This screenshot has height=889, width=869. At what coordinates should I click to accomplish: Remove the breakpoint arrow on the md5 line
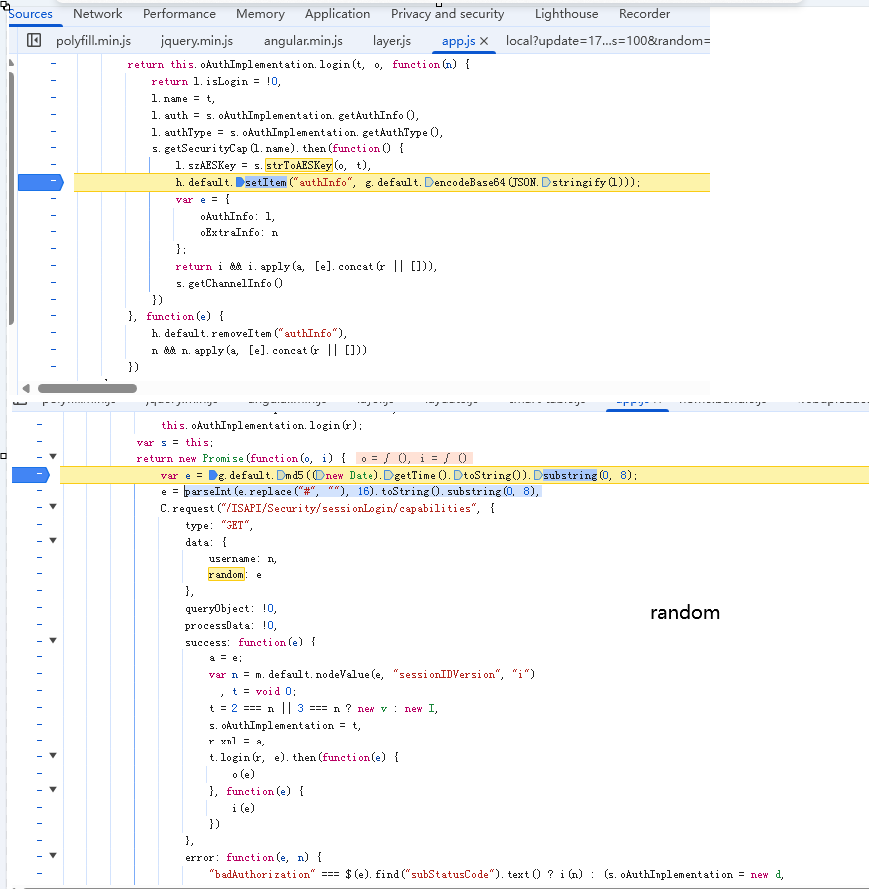(x=31, y=475)
